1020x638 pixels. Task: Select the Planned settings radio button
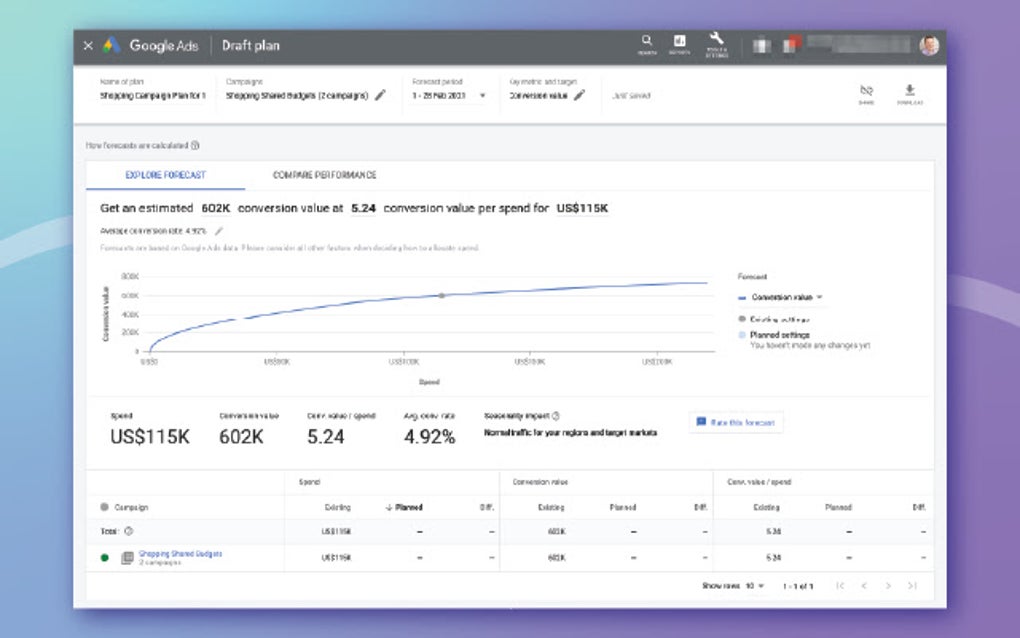click(740, 335)
